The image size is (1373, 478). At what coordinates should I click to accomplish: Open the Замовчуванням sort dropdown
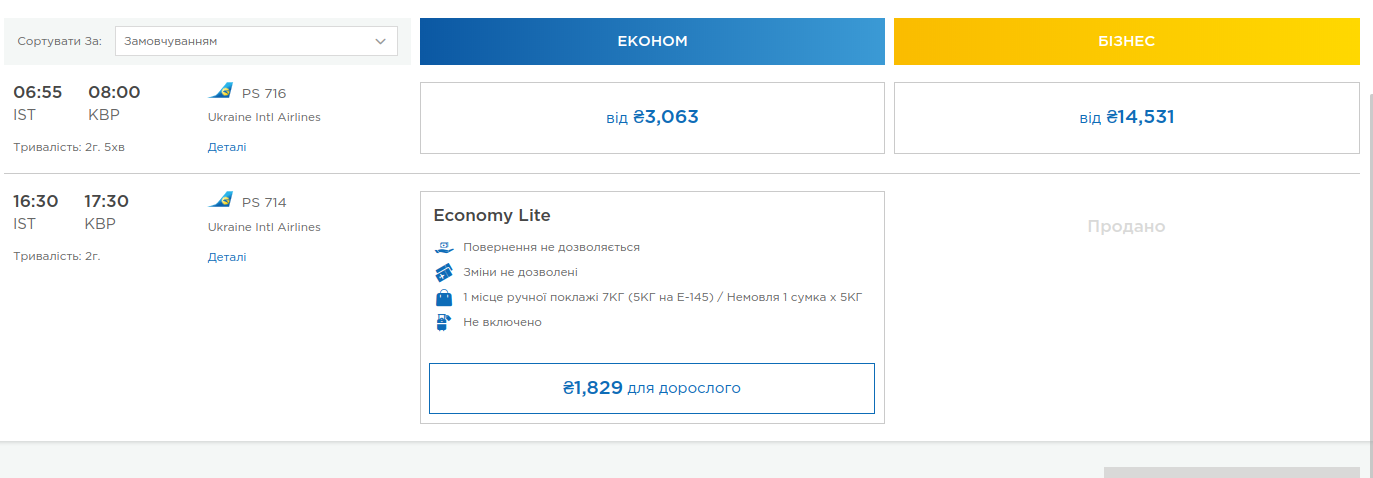coord(256,41)
